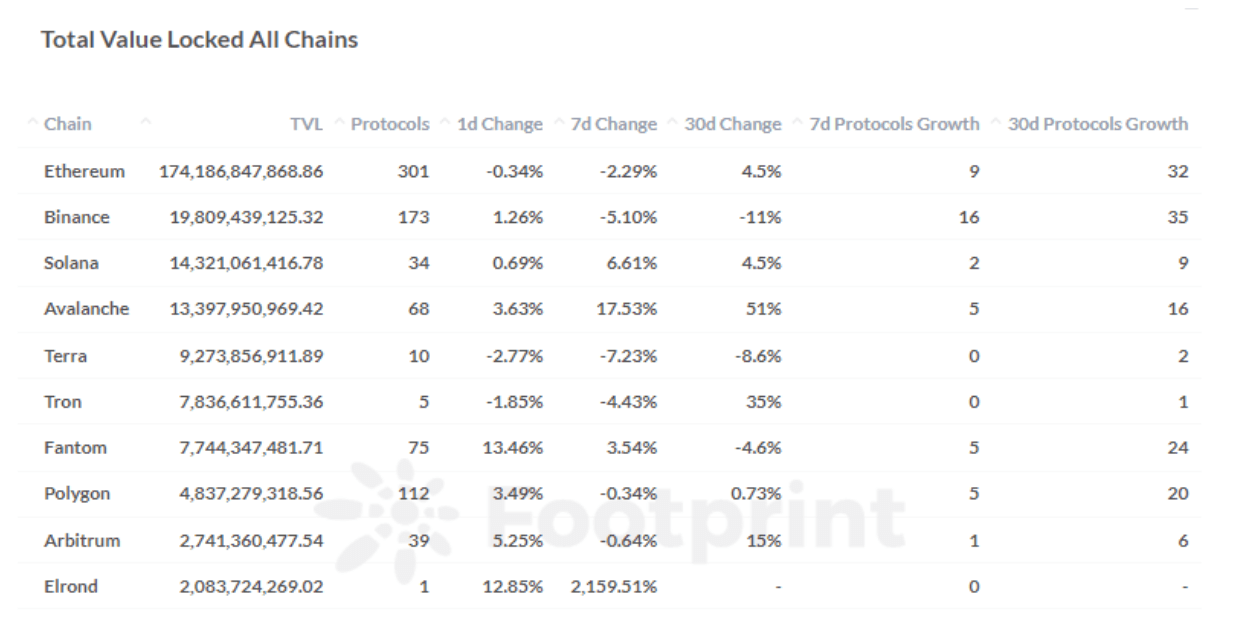Click the sort caret beside 7d Change
1246x619 pixels.
pos(560,124)
